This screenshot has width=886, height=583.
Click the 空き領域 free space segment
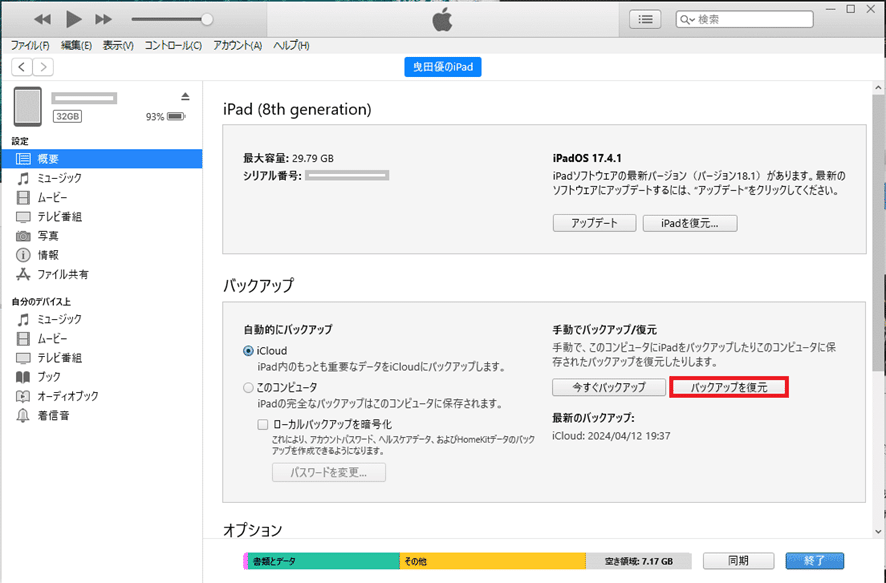click(639, 561)
